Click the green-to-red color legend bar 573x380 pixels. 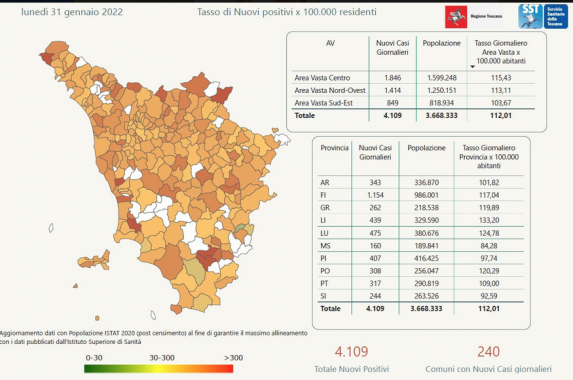(159, 369)
